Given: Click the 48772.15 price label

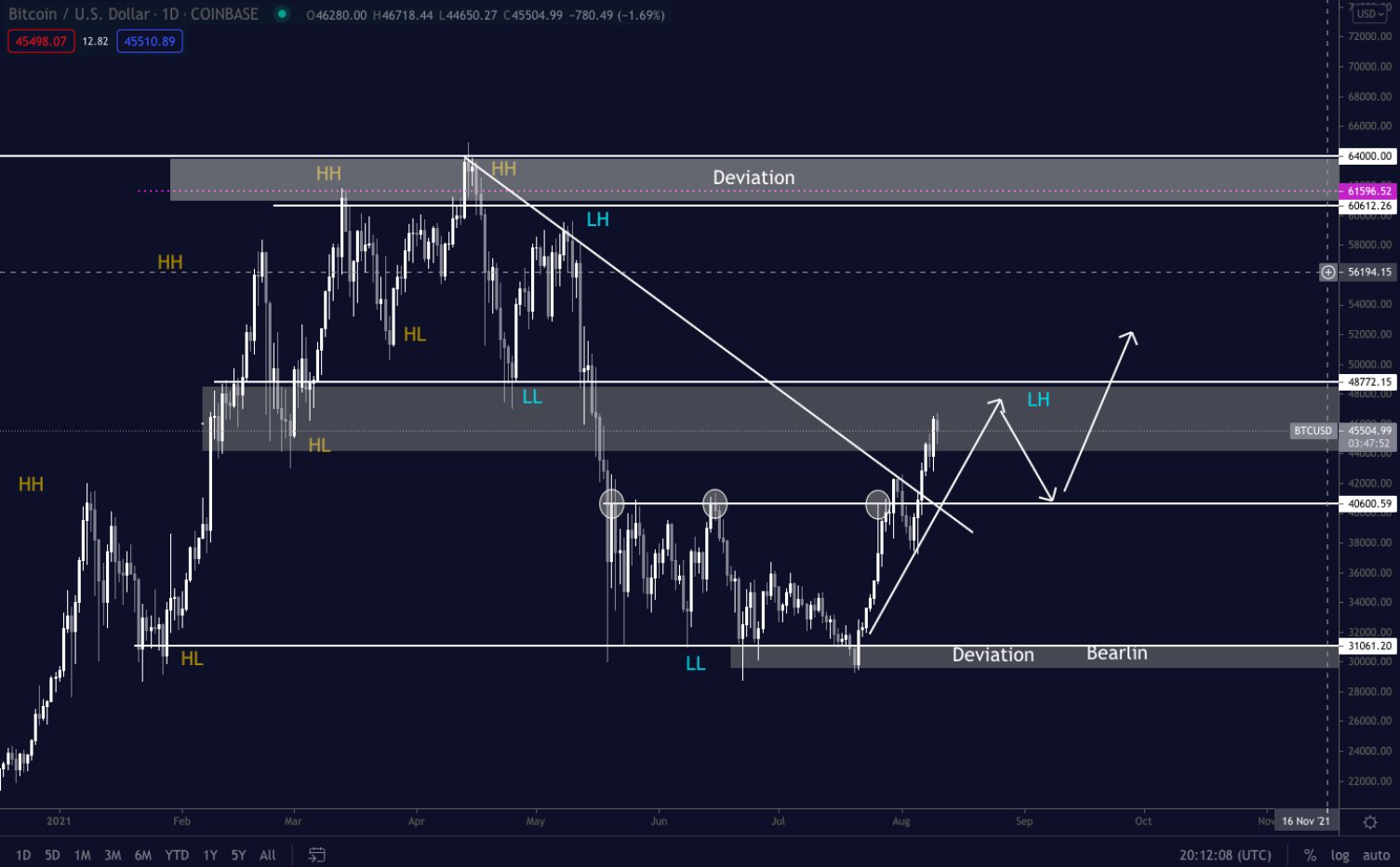Looking at the screenshot, I should (1368, 381).
